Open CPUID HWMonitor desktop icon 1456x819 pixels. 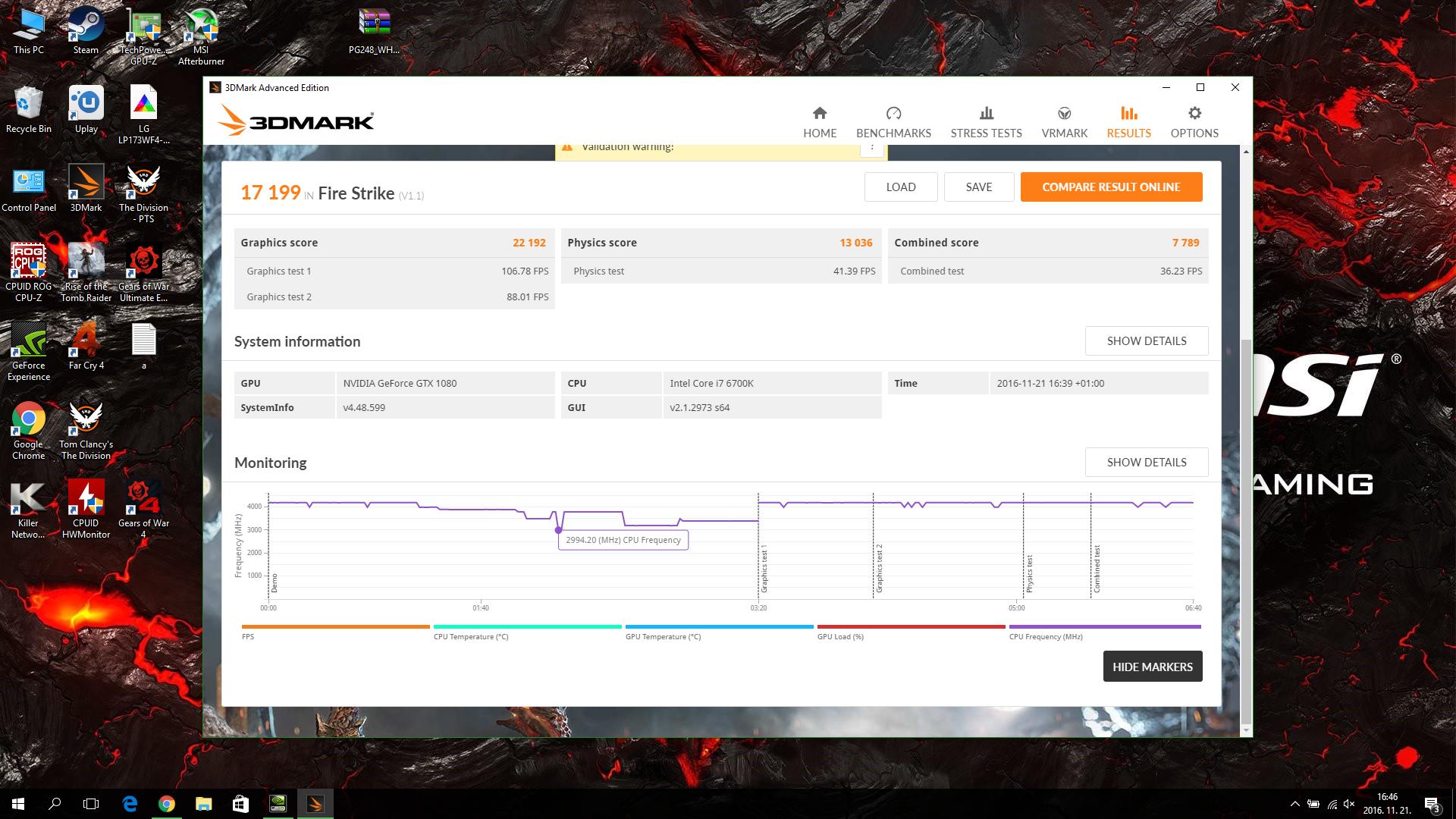coord(86,510)
